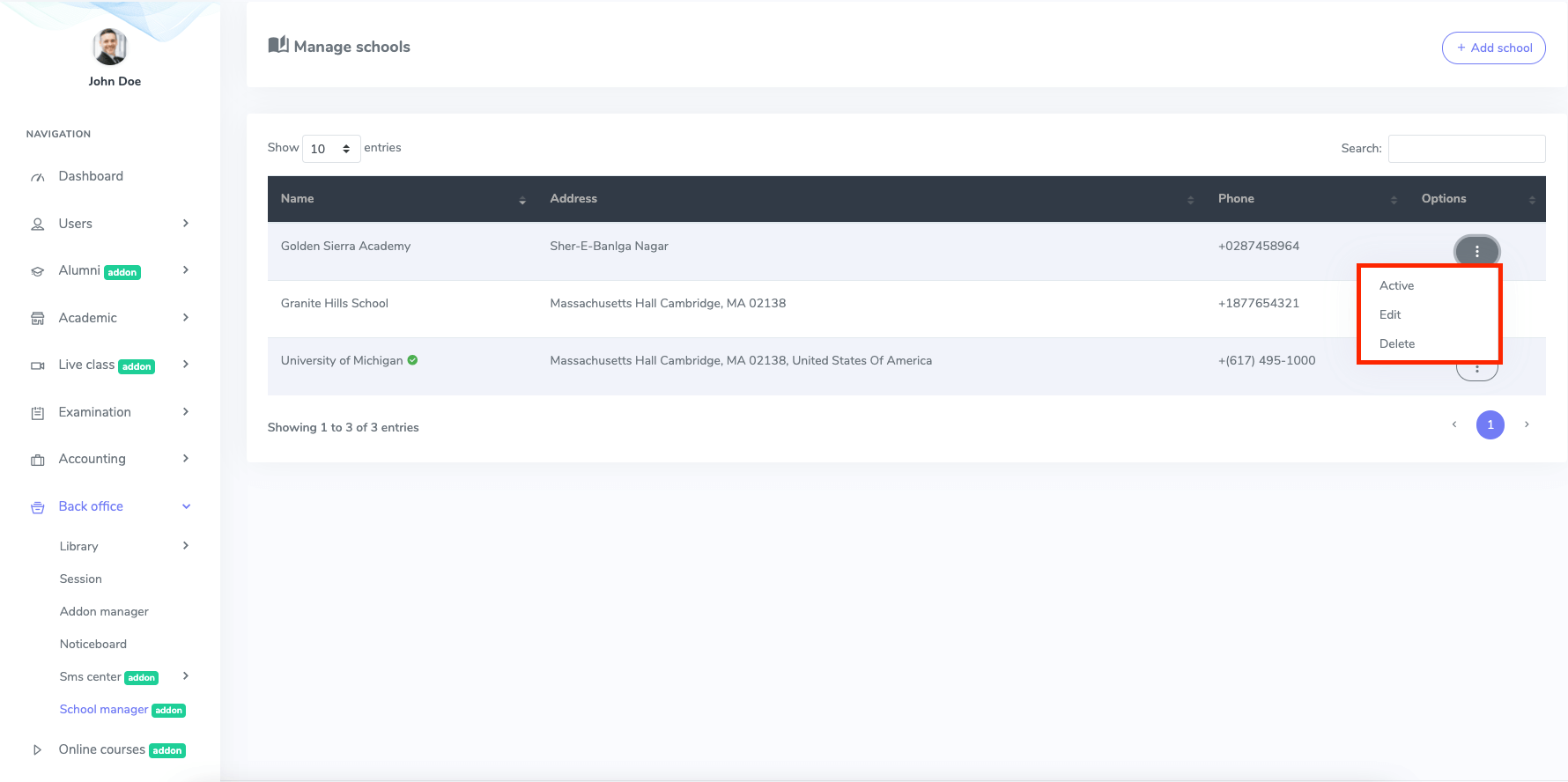Click John Doe's profile avatar

click(110, 47)
